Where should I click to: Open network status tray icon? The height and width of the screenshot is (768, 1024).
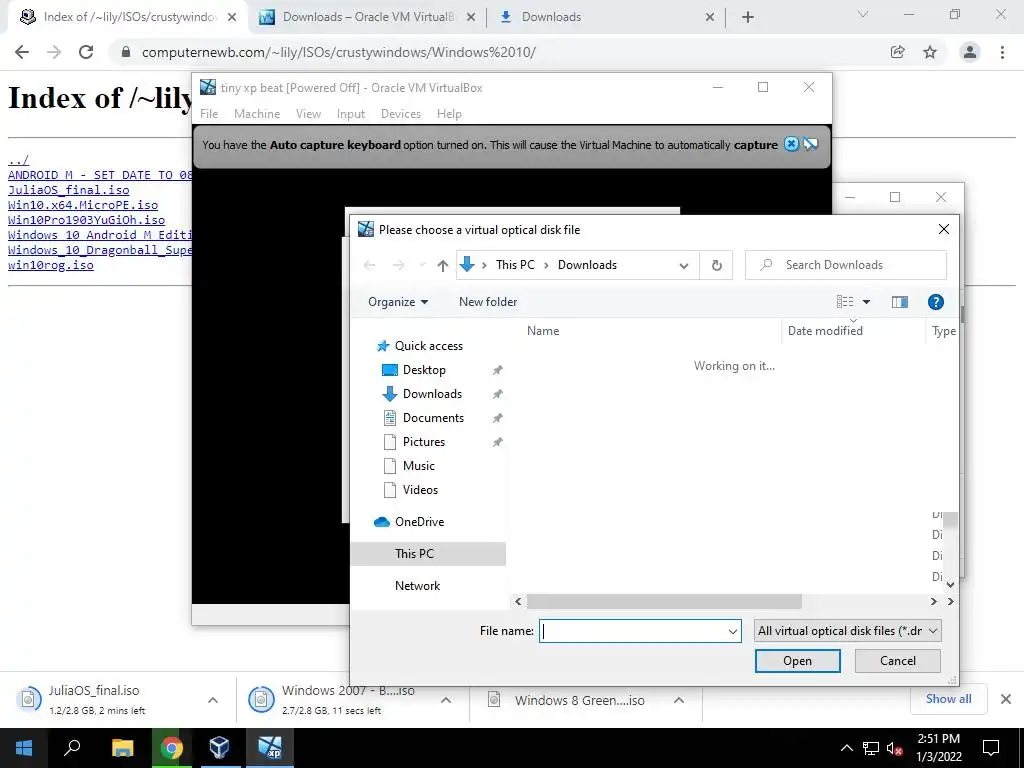click(871, 748)
